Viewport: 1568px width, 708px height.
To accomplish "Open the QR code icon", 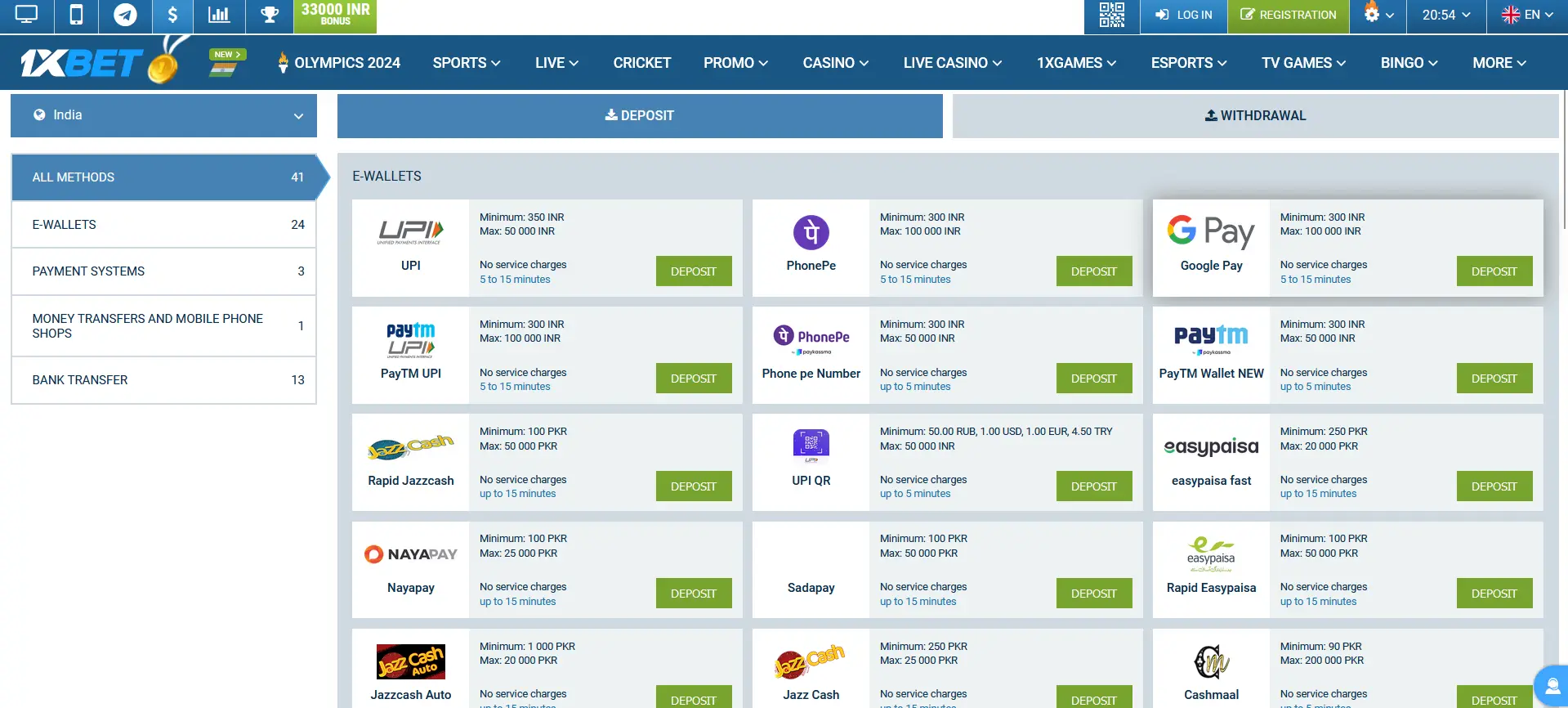I will 1111,16.
